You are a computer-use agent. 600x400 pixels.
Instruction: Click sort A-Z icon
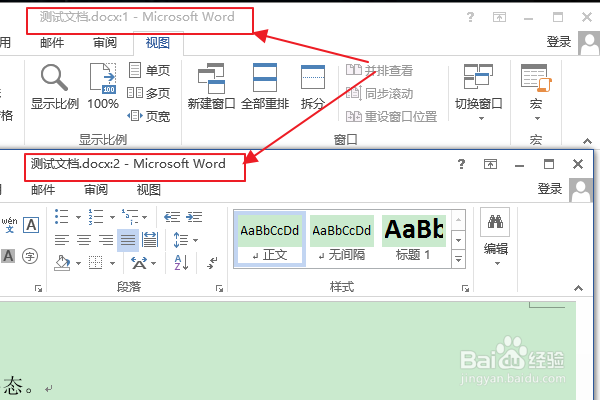point(181,263)
